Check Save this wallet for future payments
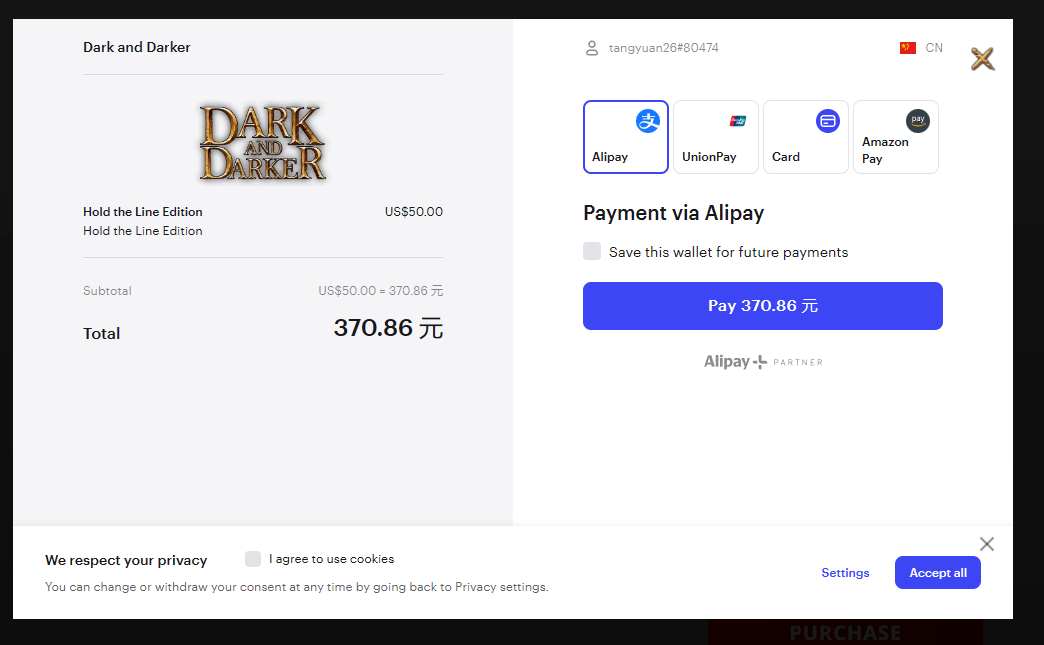The height and width of the screenshot is (645, 1044). tap(592, 251)
